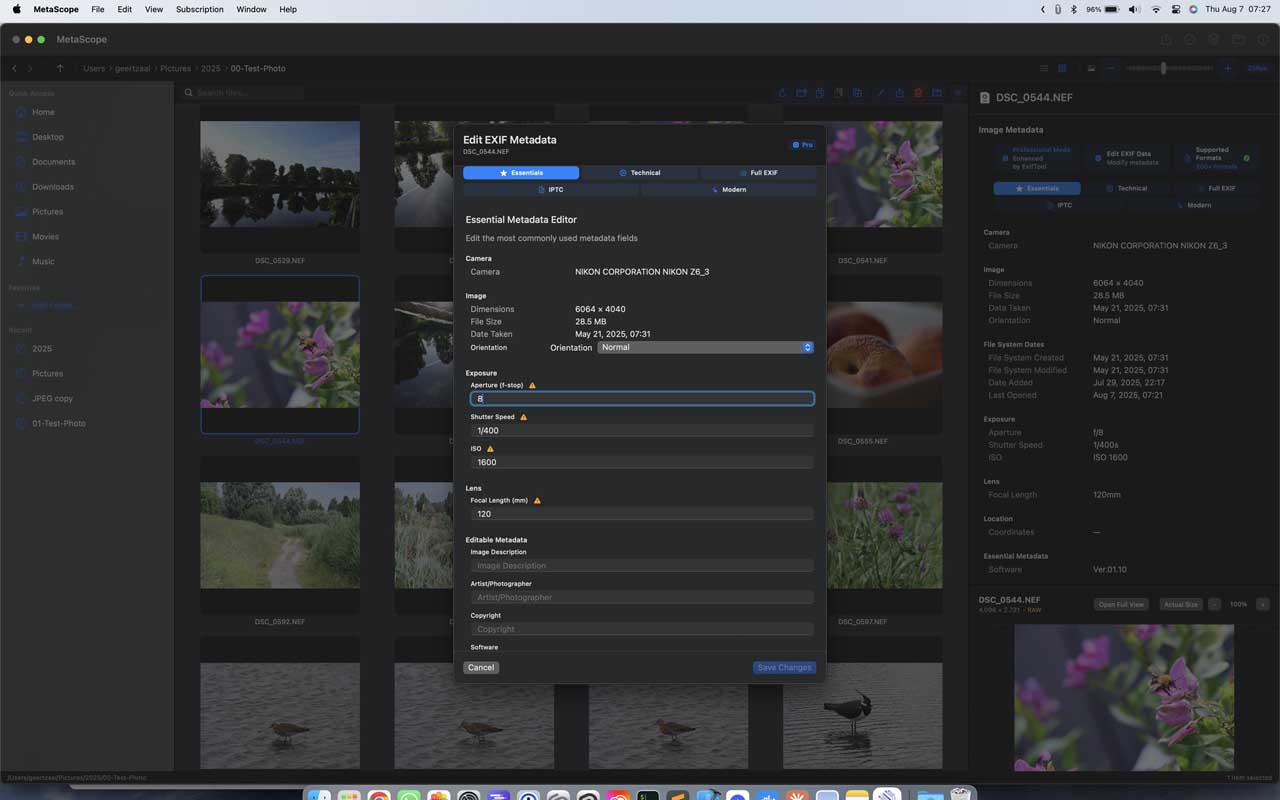The height and width of the screenshot is (800, 1280).
Task: Select Modern tab in edit dialog
Action: 729,190
